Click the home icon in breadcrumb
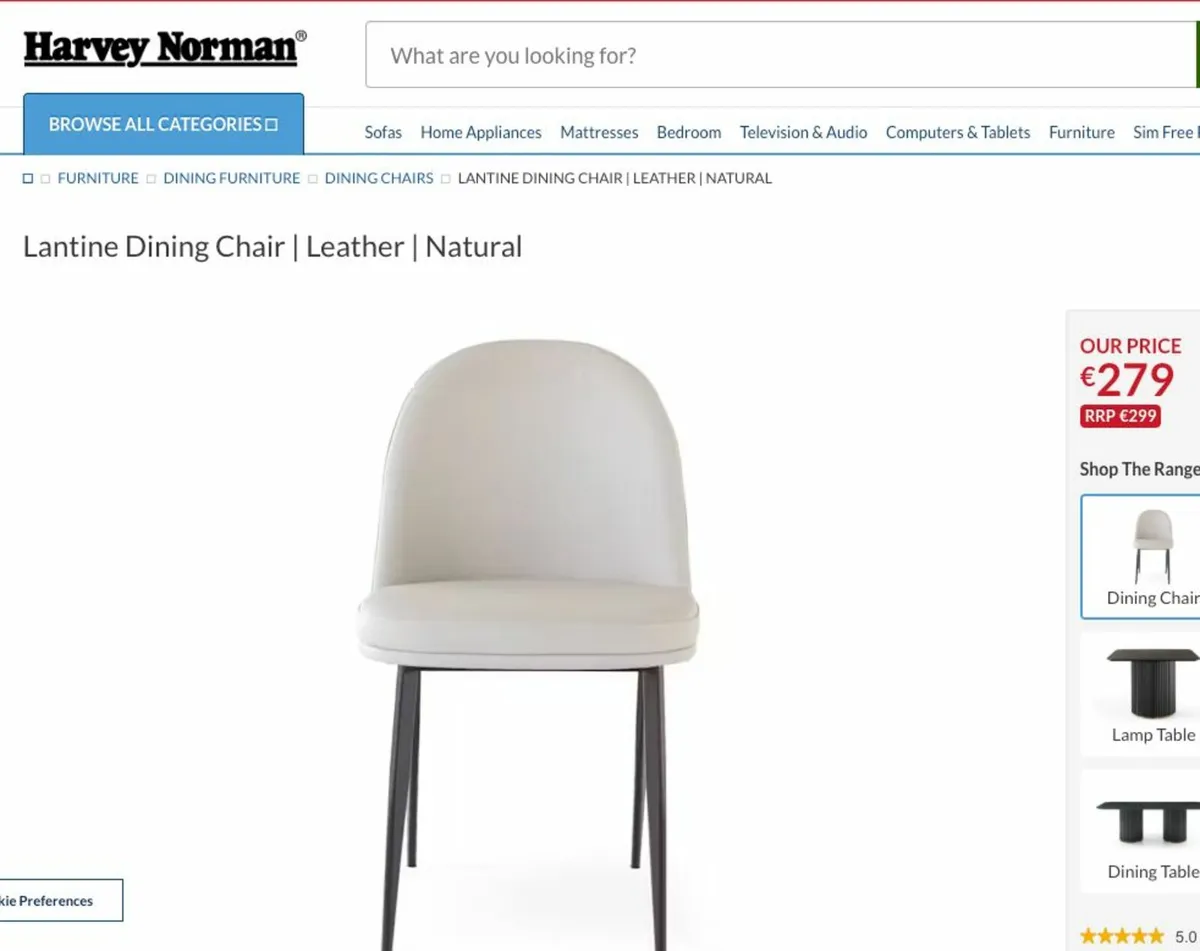This screenshot has width=1200, height=951. [28, 178]
